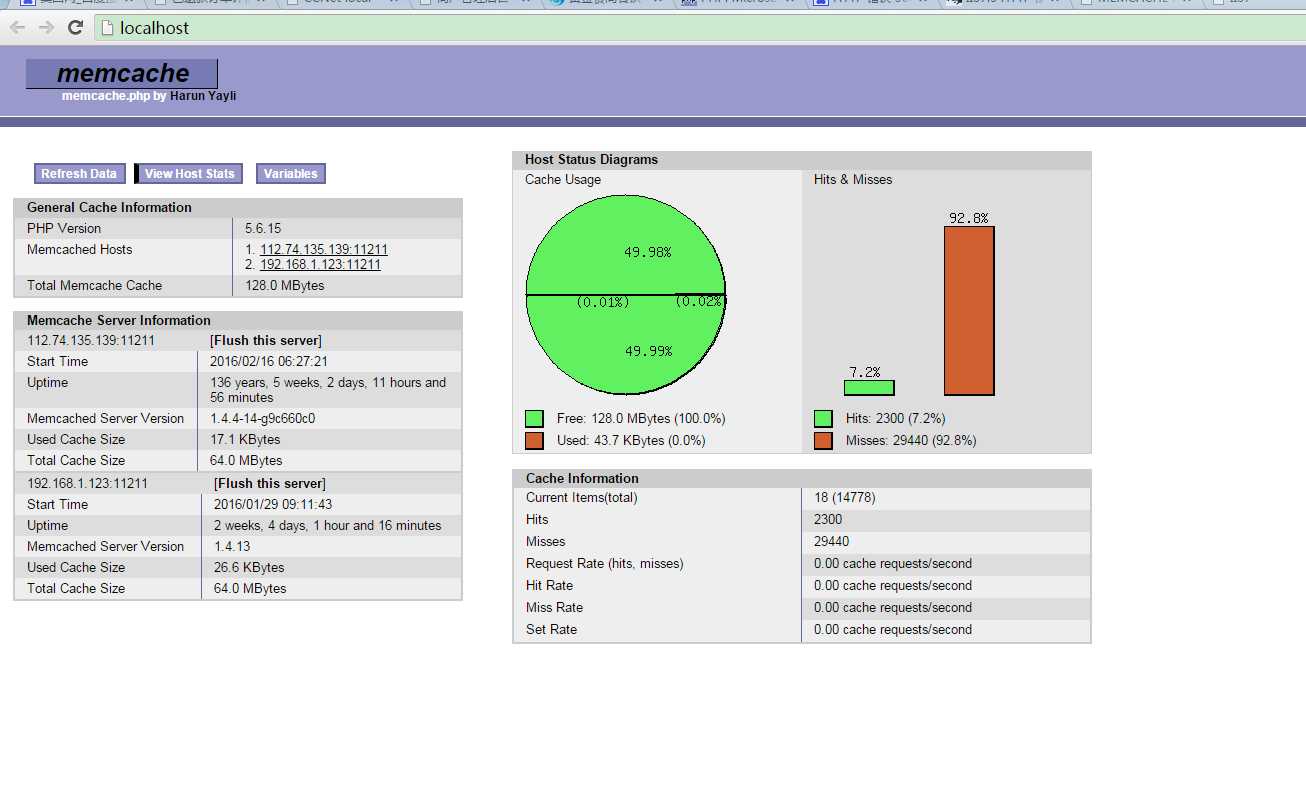
Task: Click the page icon beside localhost
Action: [x=108, y=28]
